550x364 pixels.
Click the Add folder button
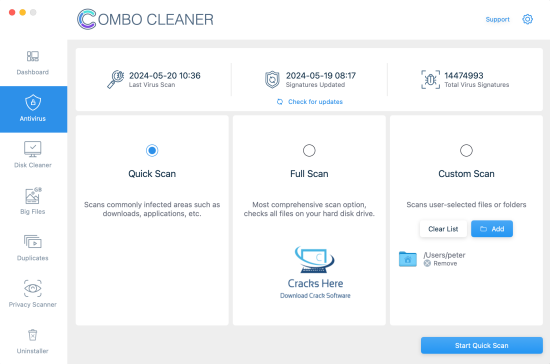point(492,229)
